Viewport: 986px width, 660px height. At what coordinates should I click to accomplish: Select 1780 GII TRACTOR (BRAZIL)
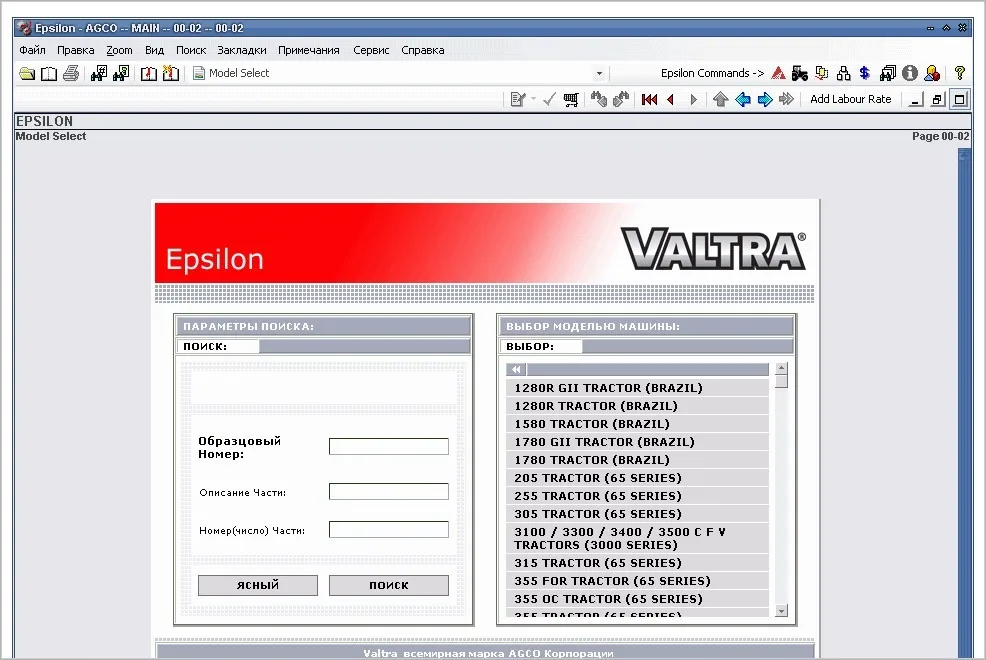[x=638, y=442]
